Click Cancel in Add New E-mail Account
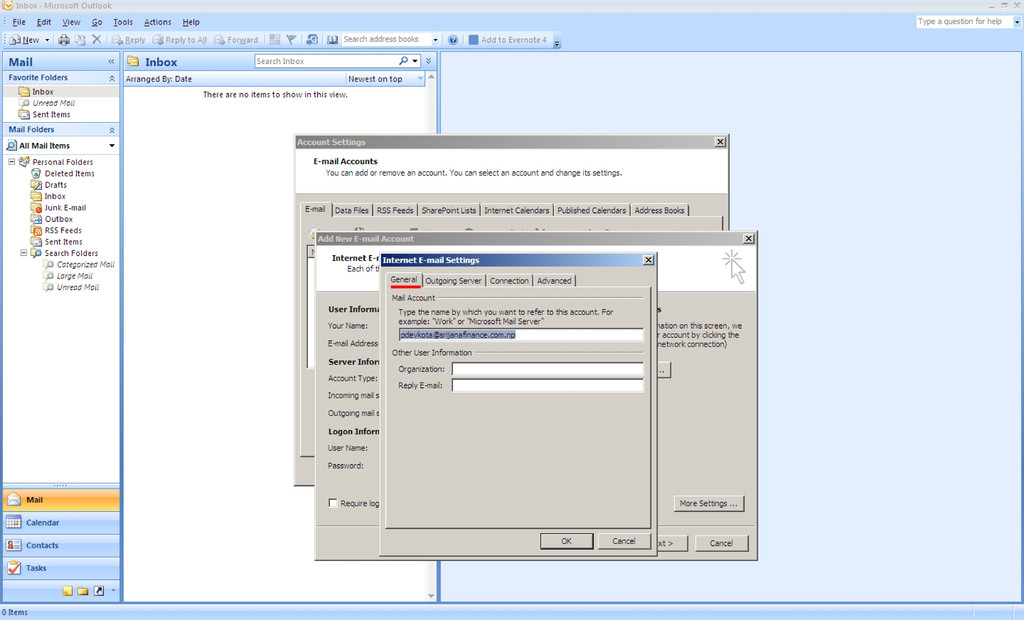The height and width of the screenshot is (620, 1024). [721, 543]
